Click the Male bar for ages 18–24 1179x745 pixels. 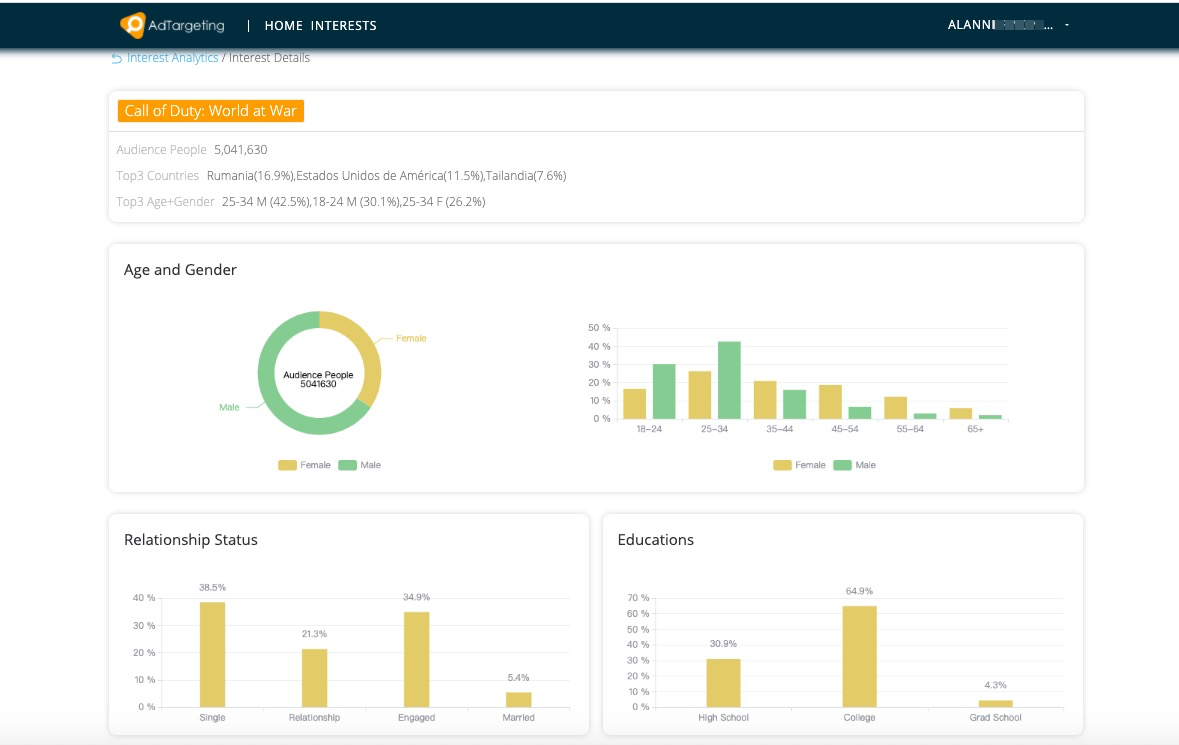664,392
